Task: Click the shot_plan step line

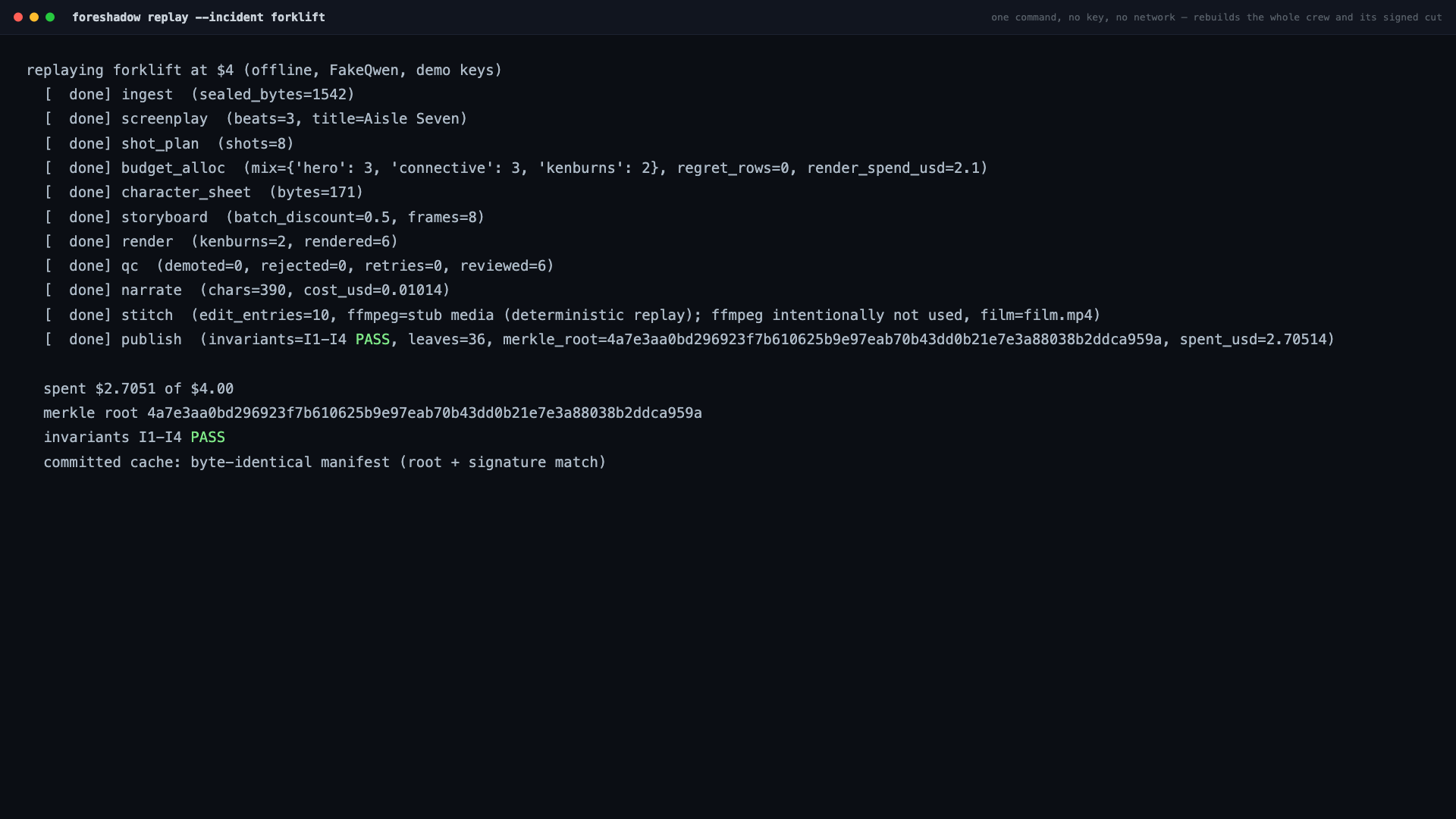Action: 169,143
